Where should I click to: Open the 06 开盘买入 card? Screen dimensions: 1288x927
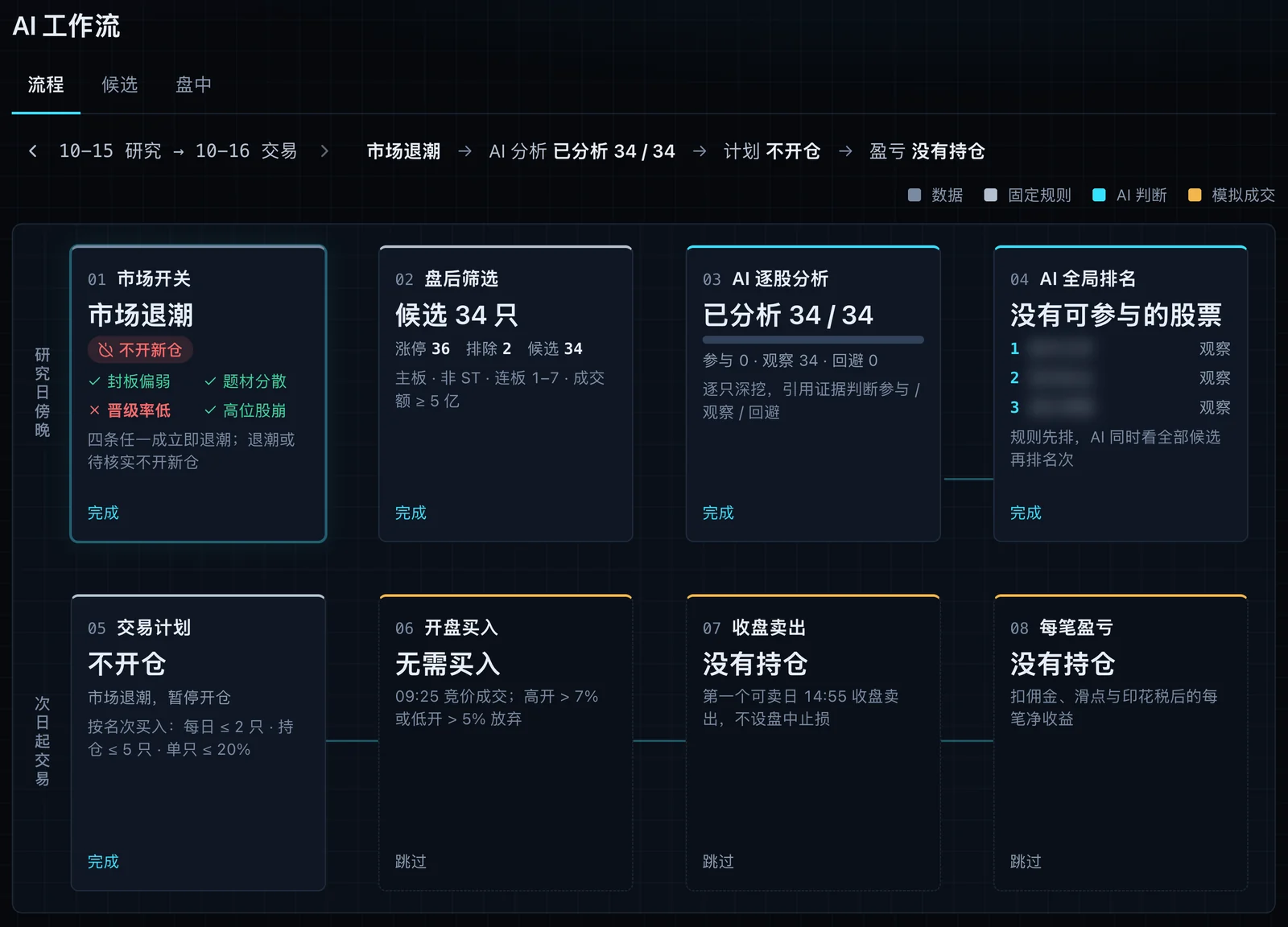(x=506, y=743)
